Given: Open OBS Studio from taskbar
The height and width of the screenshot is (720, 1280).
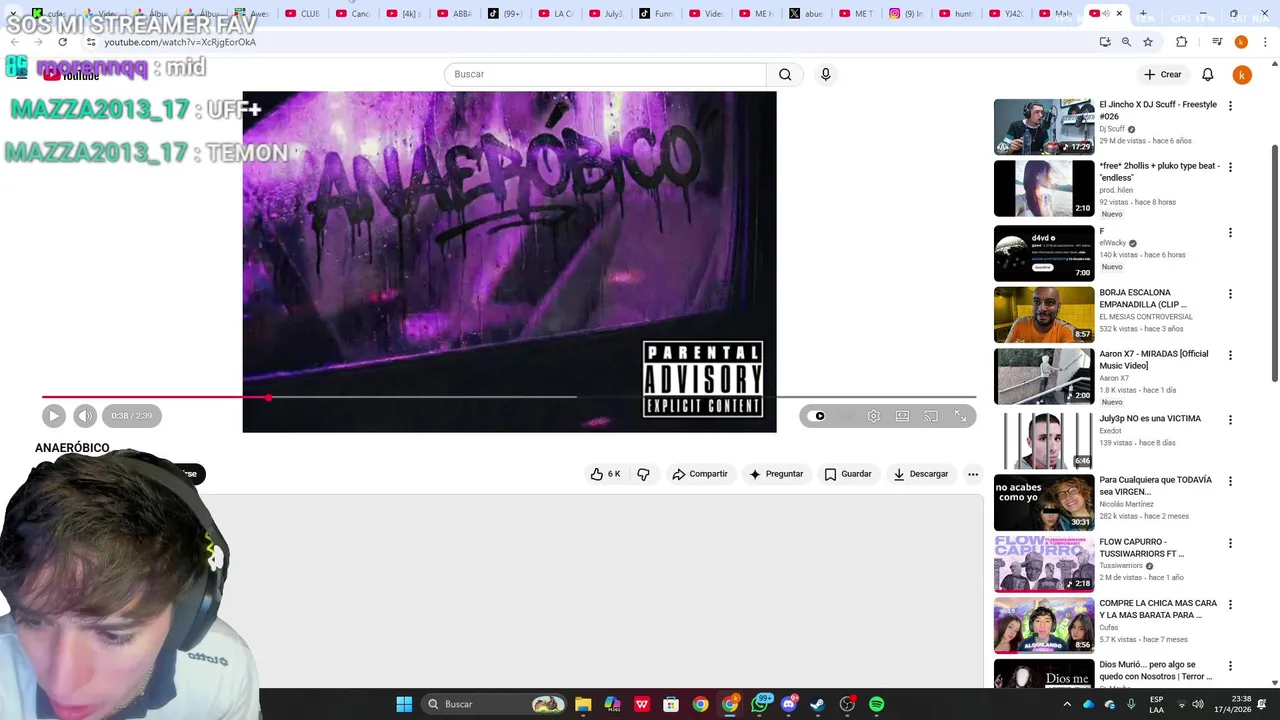Looking at the screenshot, I should (x=848, y=704).
